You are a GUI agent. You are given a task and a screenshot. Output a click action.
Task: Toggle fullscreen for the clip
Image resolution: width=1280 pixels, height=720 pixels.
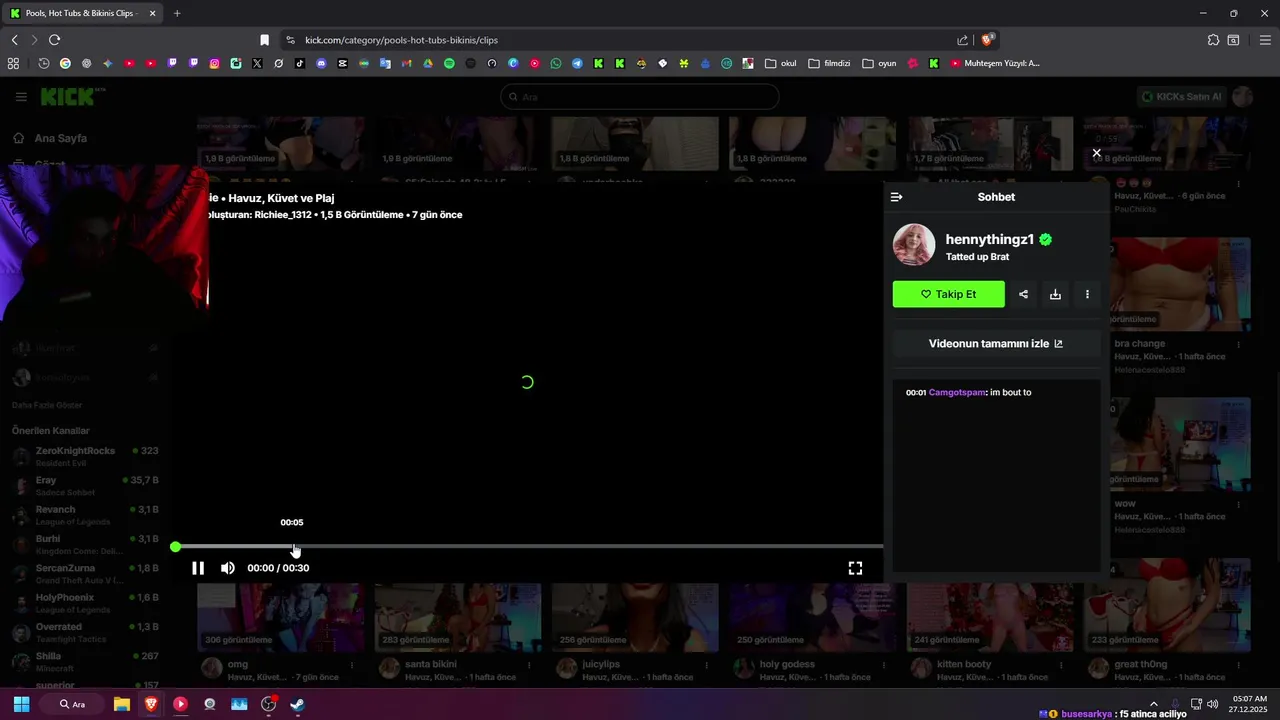pyautogui.click(x=855, y=568)
